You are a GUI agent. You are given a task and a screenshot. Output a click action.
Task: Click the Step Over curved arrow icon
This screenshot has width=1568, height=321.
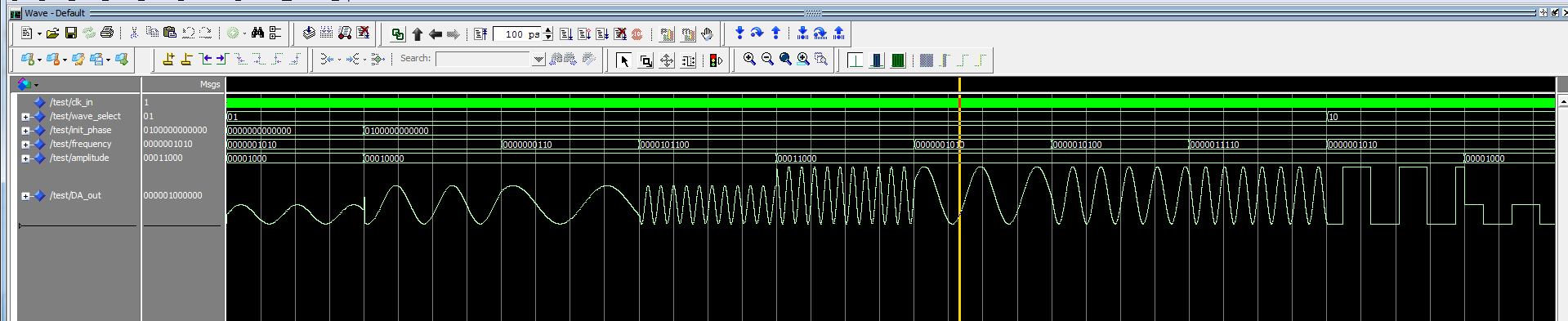tap(757, 33)
